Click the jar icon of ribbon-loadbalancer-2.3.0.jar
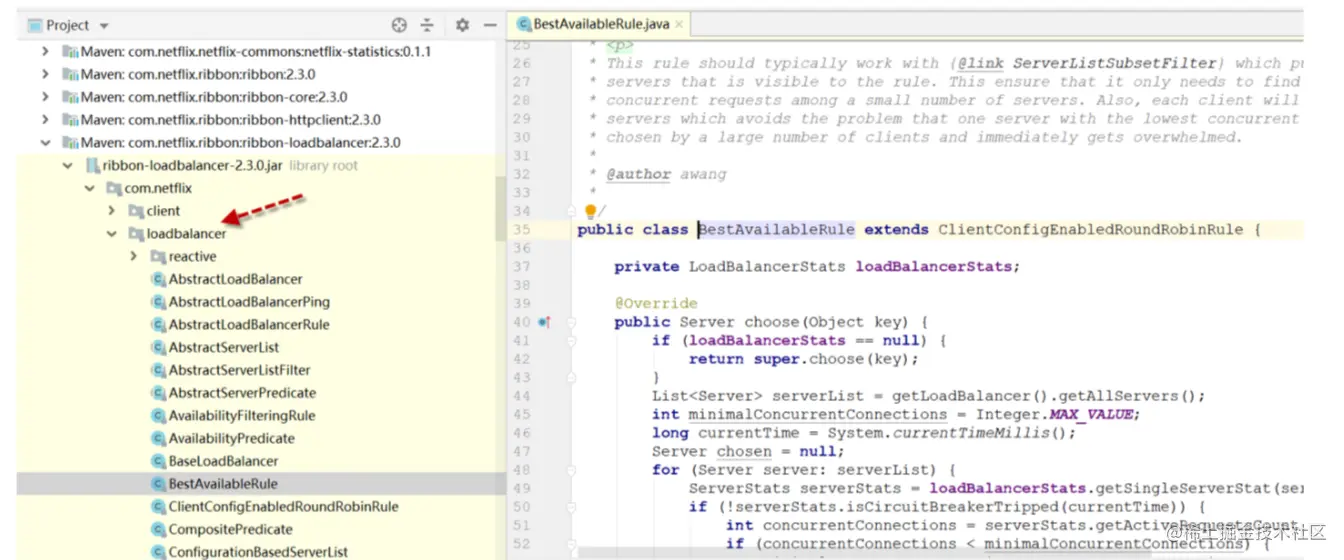The height and width of the screenshot is (560, 1344). pos(92,166)
